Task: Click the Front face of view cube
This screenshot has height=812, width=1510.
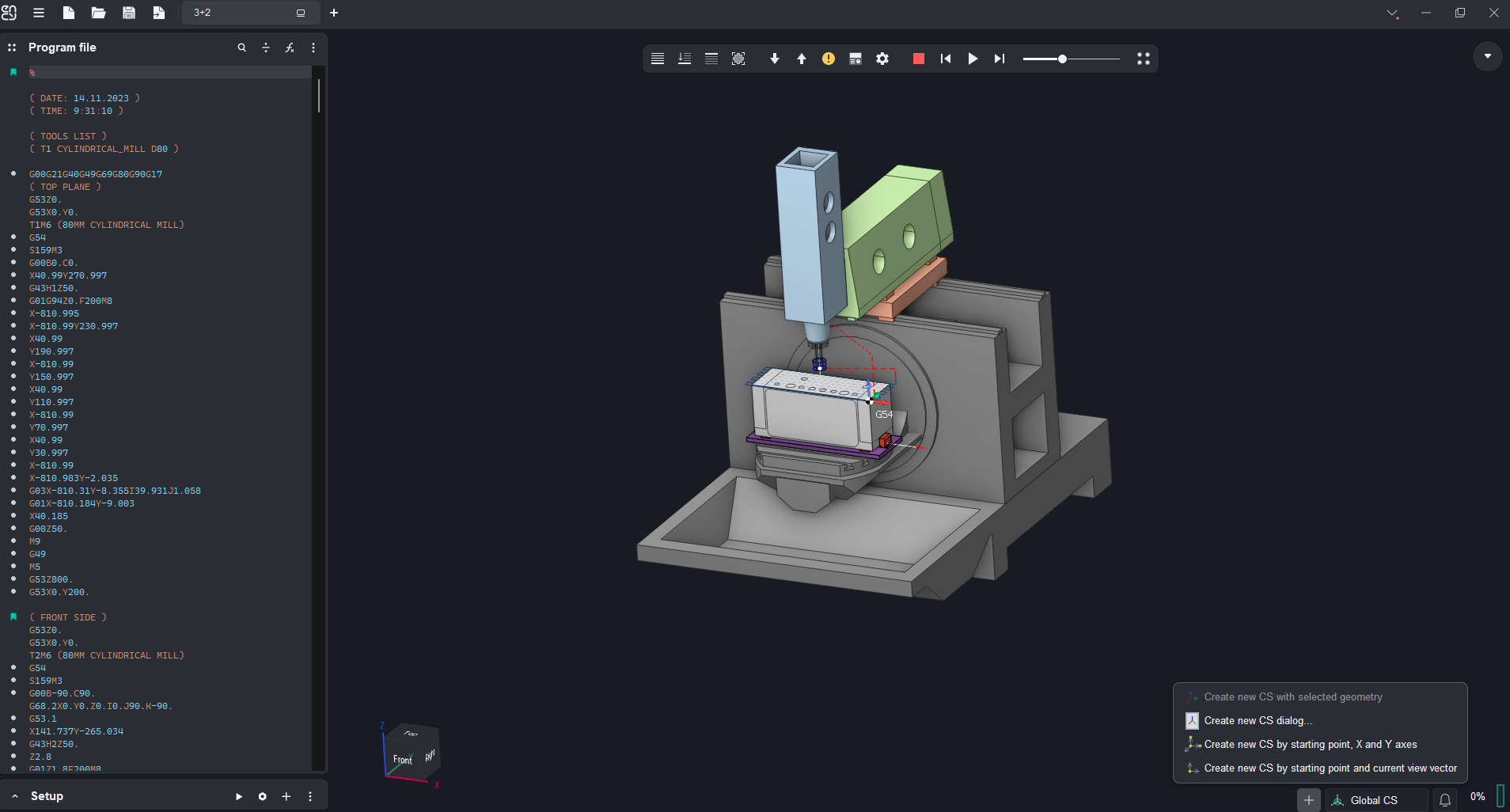Action: pyautogui.click(x=403, y=760)
